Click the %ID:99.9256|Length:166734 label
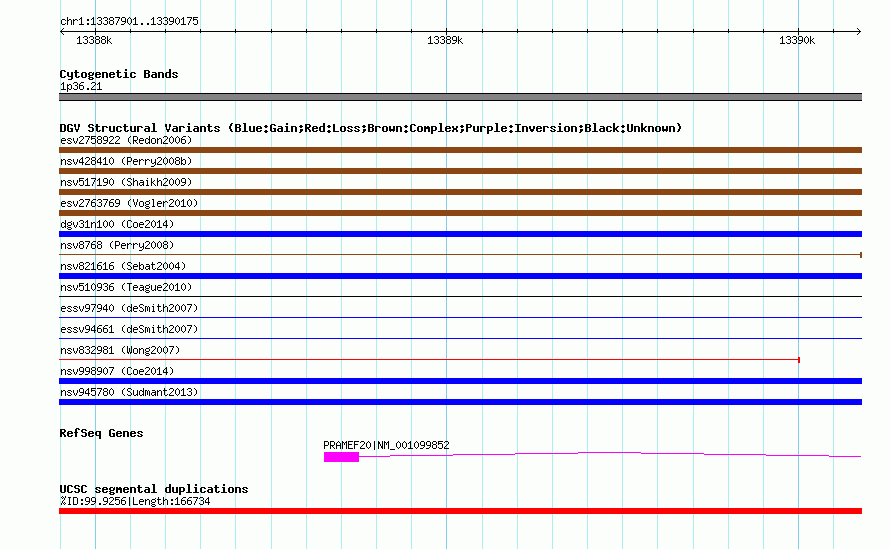The height and width of the screenshot is (549, 890). pyautogui.click(x=135, y=501)
